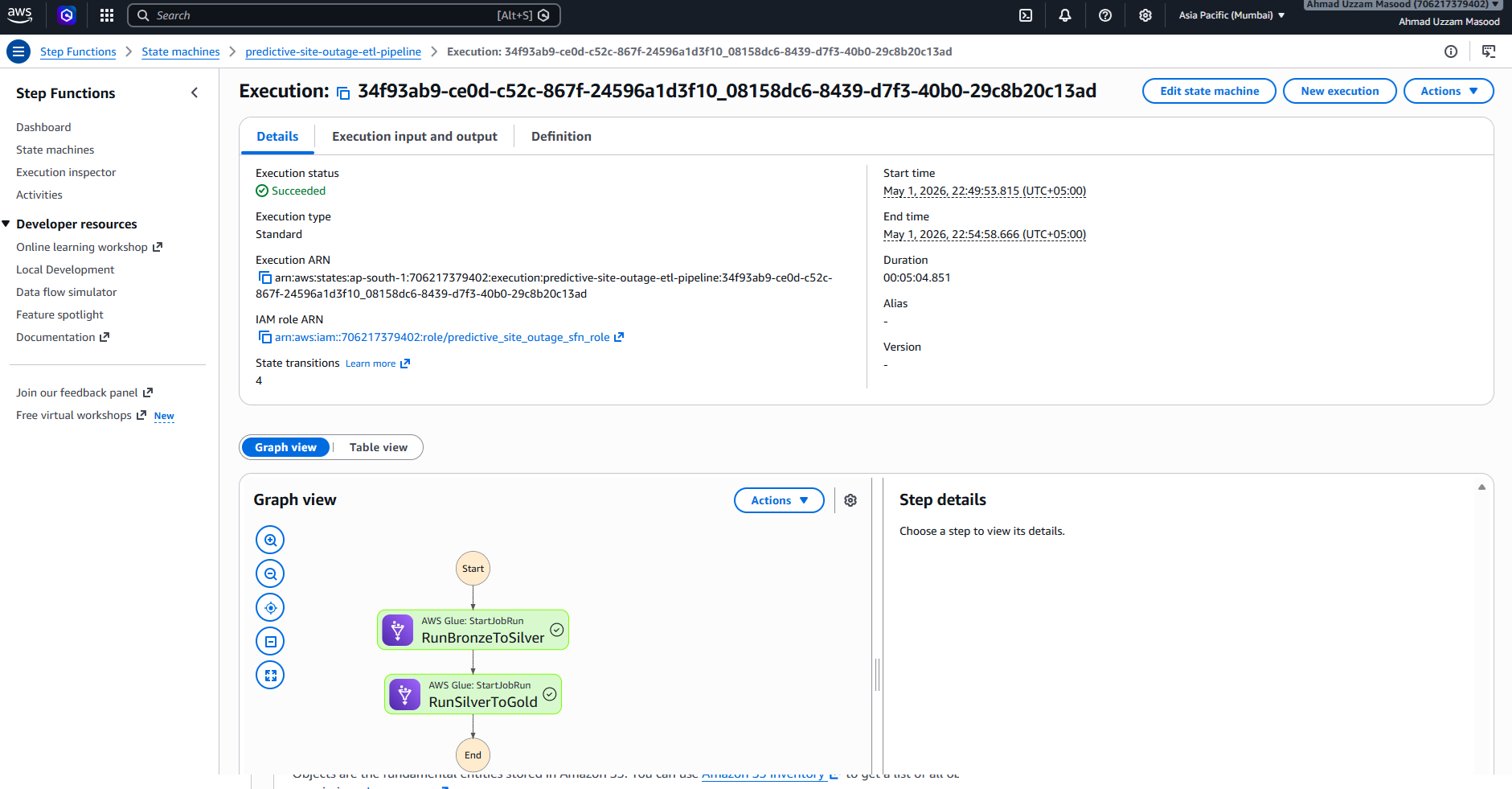This screenshot has width=1512, height=789.
Task: Launch CloudShell from the top bar
Action: [1026, 15]
